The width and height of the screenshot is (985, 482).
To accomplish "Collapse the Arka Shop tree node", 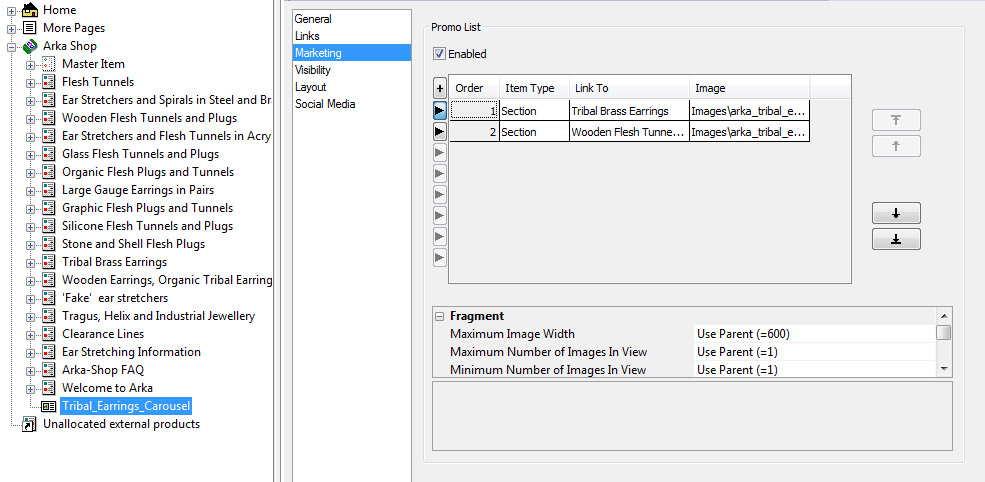I will coord(12,46).
